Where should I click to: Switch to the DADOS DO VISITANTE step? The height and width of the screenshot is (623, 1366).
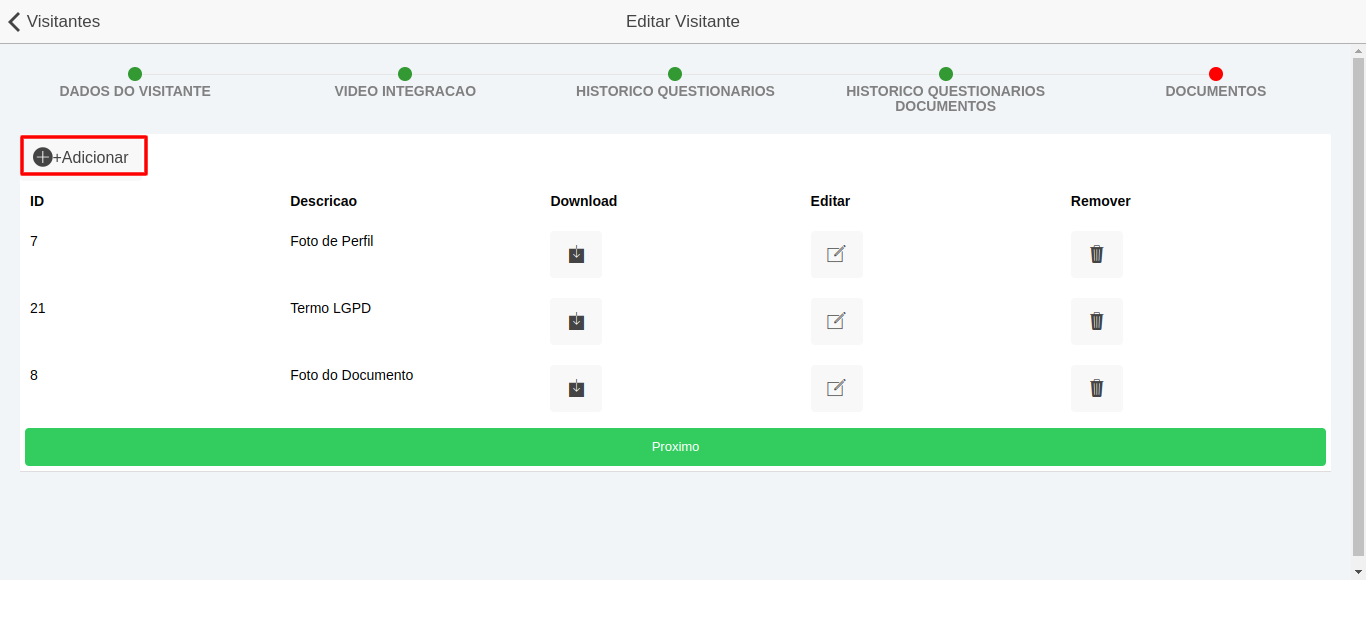tap(135, 90)
